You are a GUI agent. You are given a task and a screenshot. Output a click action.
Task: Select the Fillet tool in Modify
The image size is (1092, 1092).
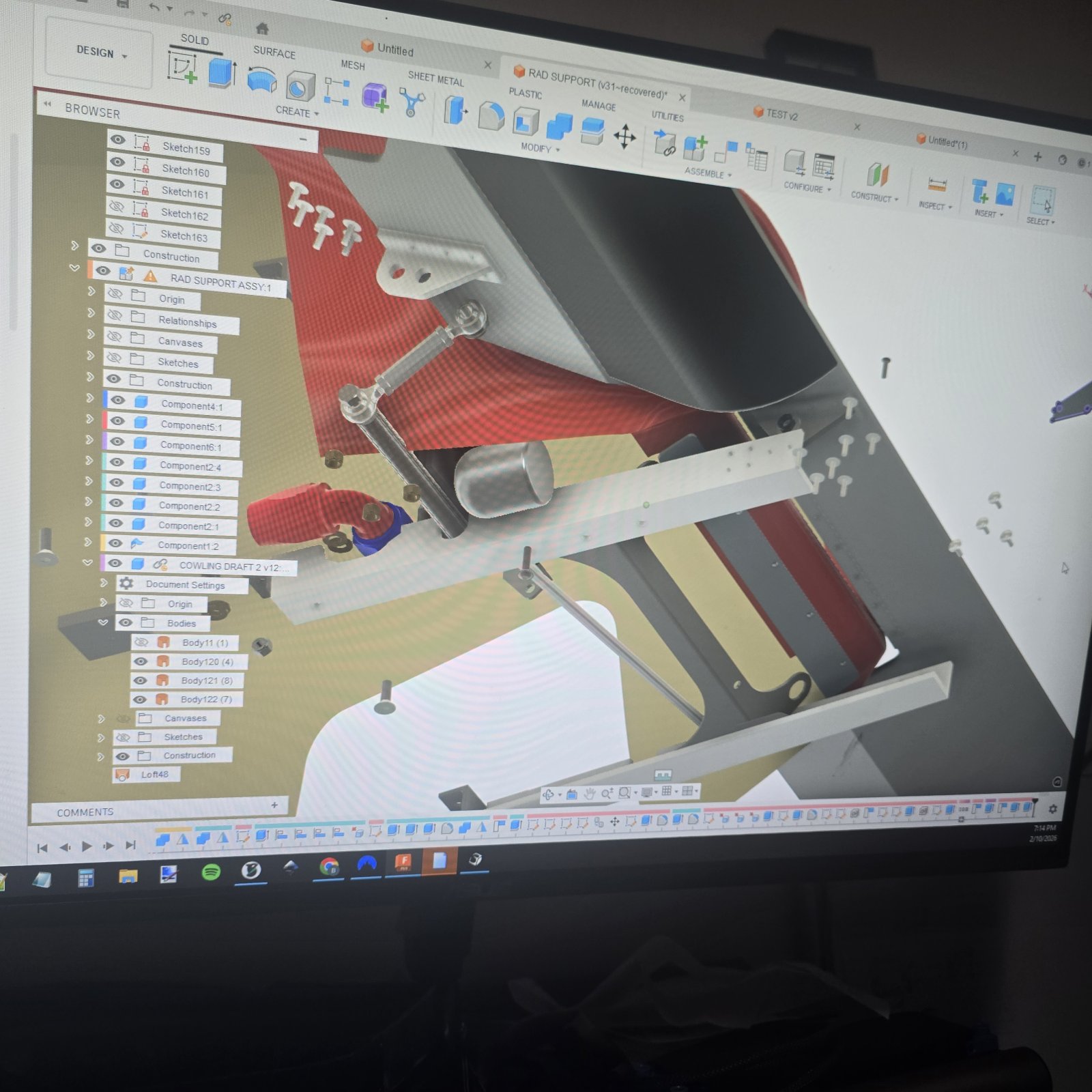(x=491, y=116)
